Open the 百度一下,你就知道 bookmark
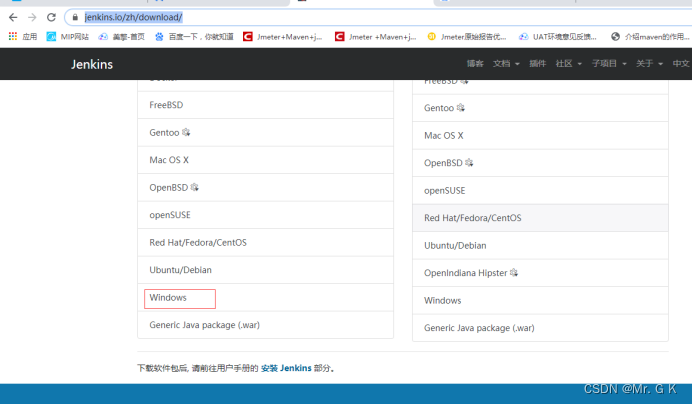 coord(194,37)
